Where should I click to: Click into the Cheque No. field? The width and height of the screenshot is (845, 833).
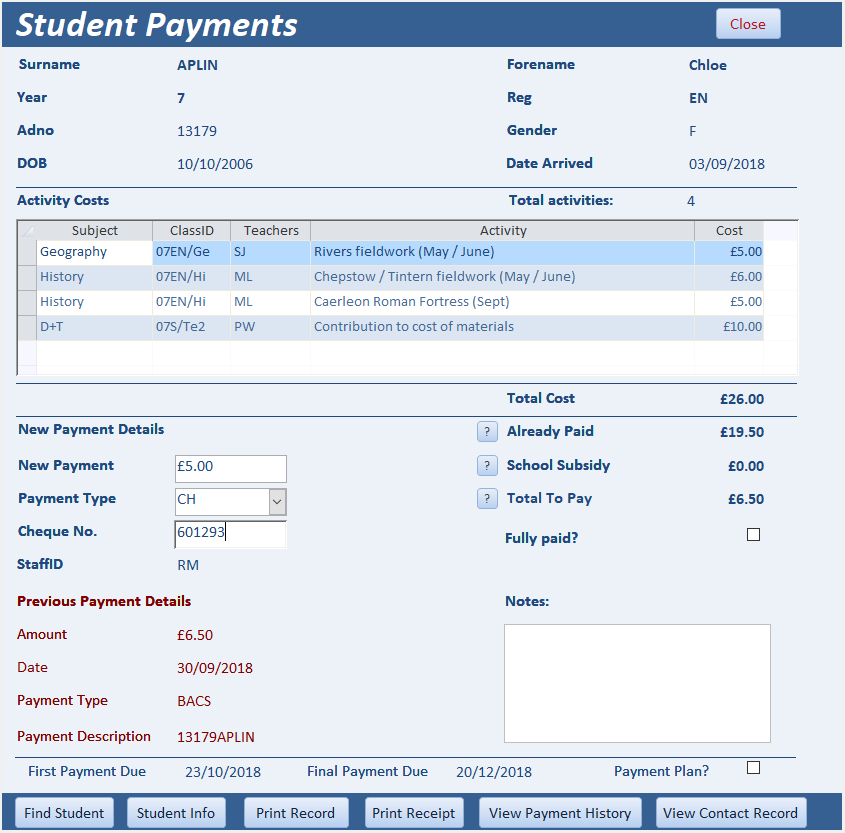pos(231,534)
